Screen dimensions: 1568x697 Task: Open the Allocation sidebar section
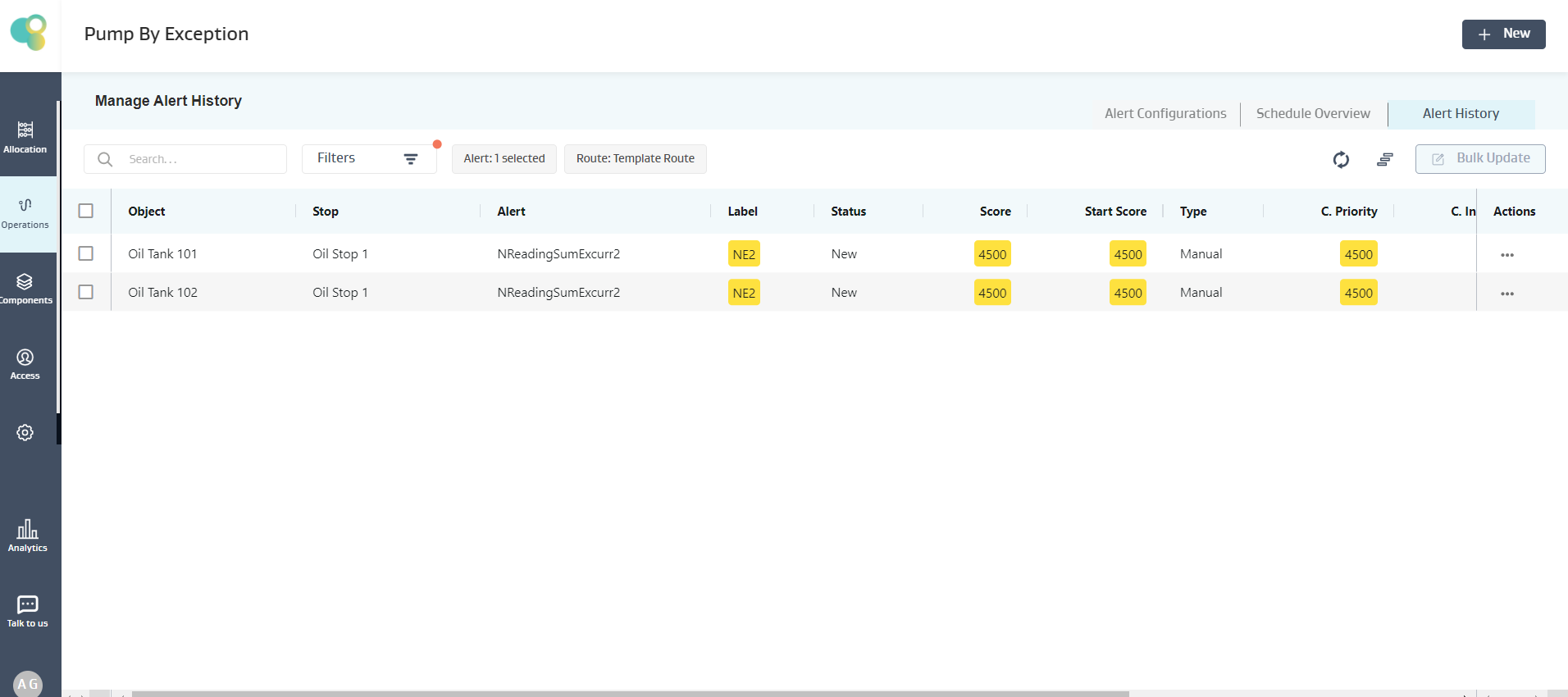(25, 138)
